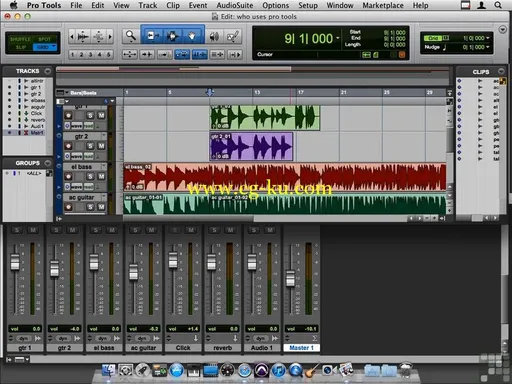Select reverb in Tracks list

tap(38, 120)
